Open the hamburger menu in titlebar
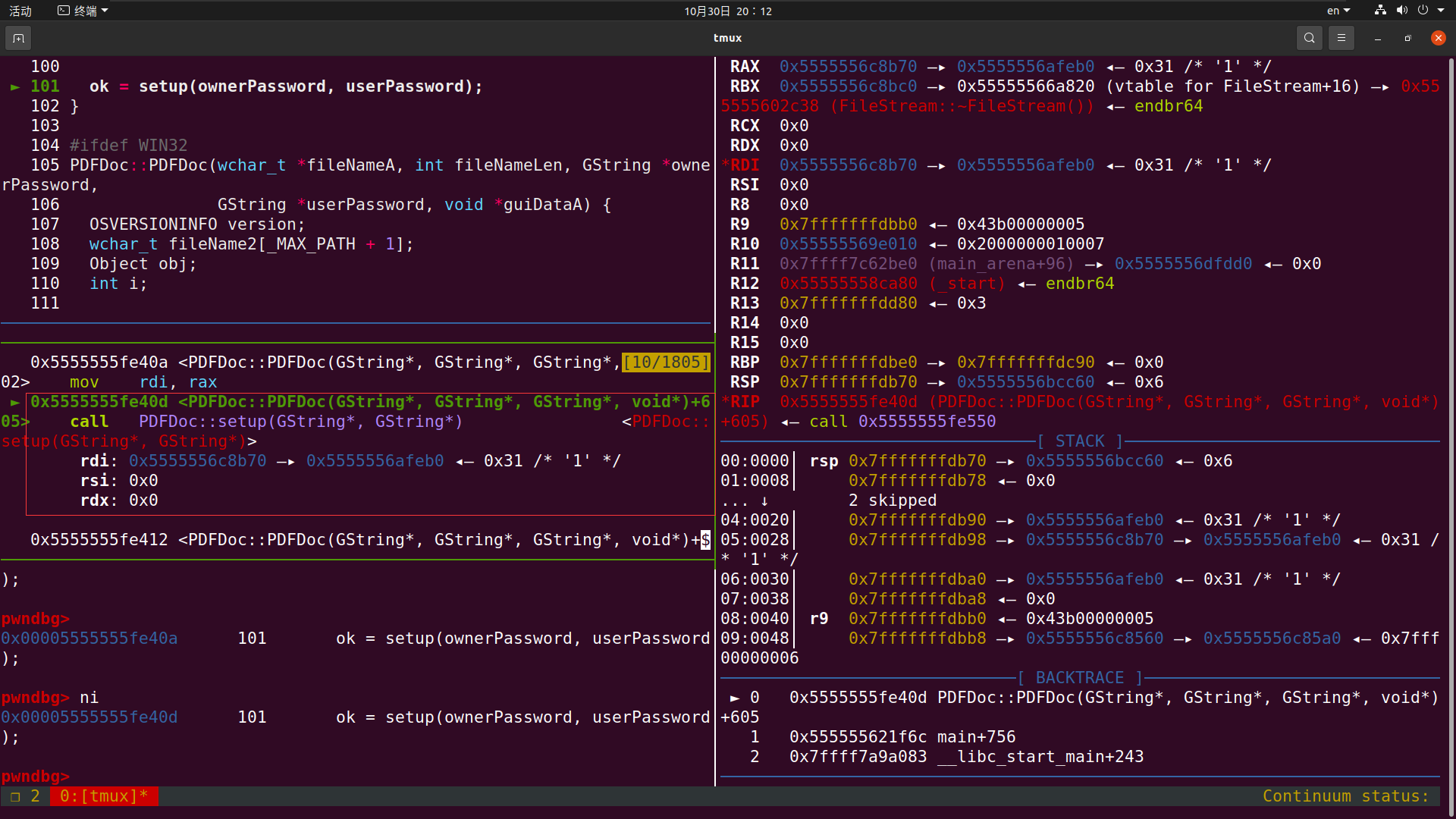Image resolution: width=1456 pixels, height=819 pixels. pos(1341,38)
